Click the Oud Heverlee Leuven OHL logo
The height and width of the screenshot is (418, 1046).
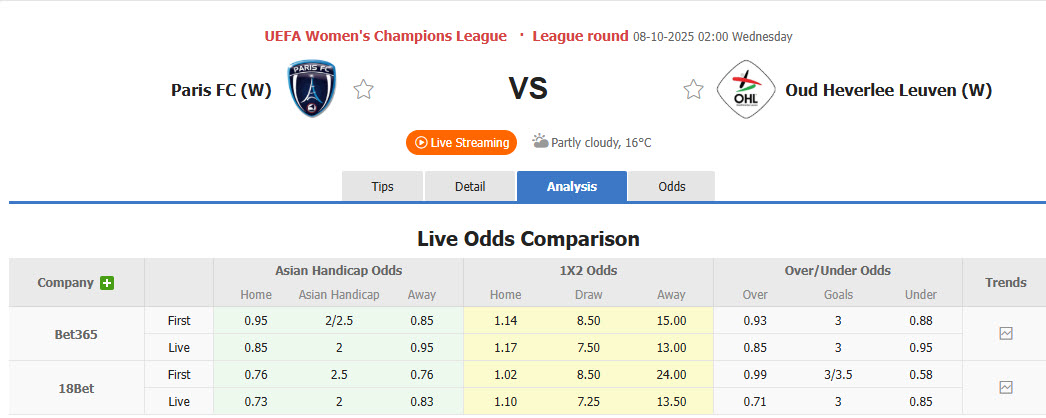(740, 90)
